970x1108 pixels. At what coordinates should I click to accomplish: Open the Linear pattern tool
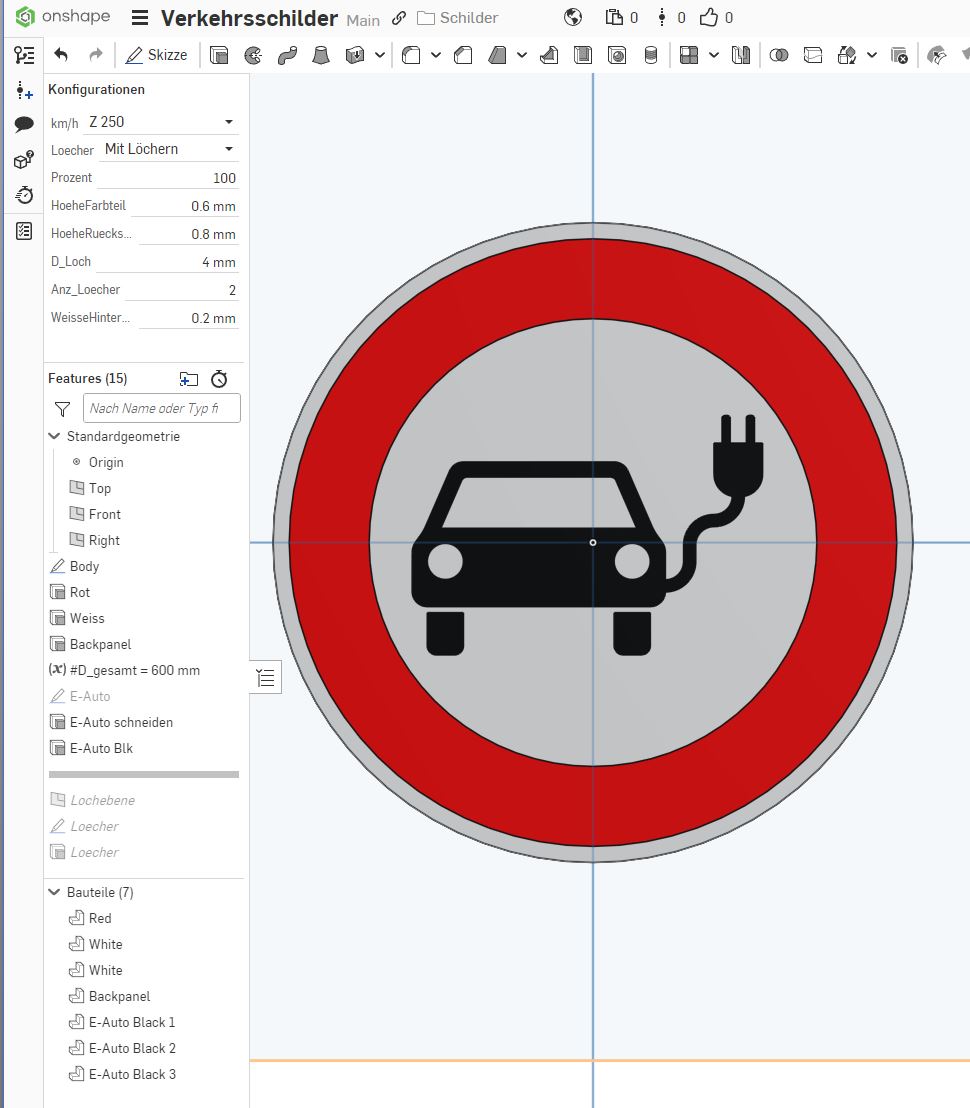(x=690, y=55)
